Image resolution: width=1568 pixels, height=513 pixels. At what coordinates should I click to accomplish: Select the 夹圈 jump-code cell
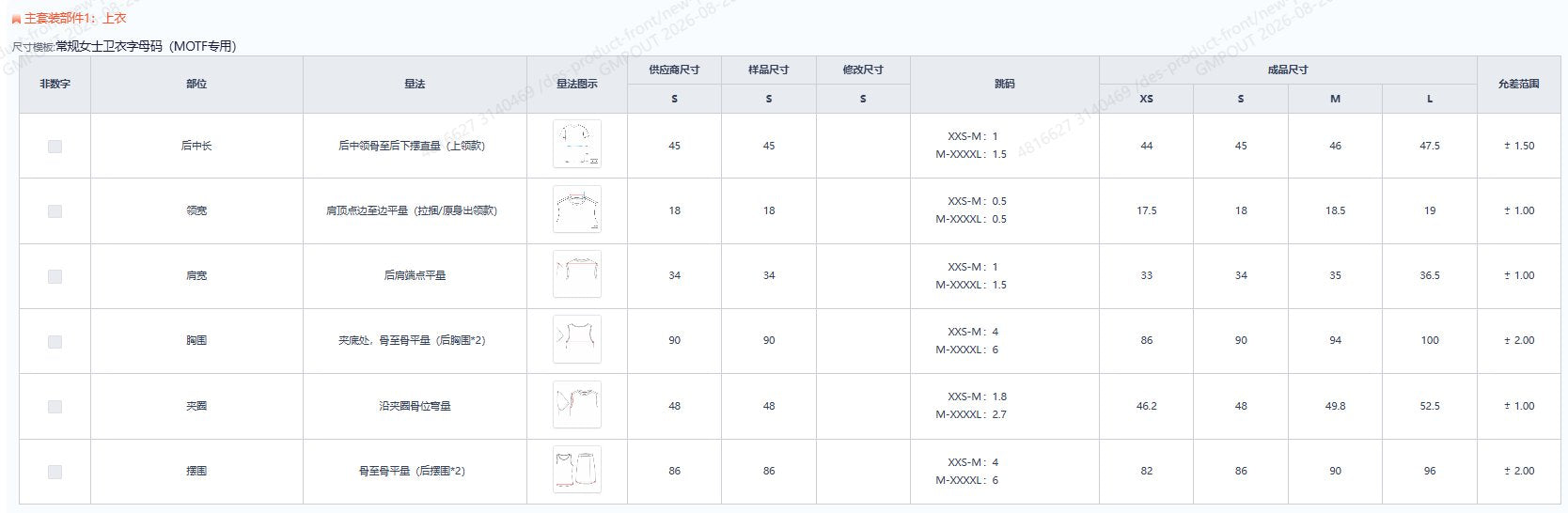[1005, 406]
